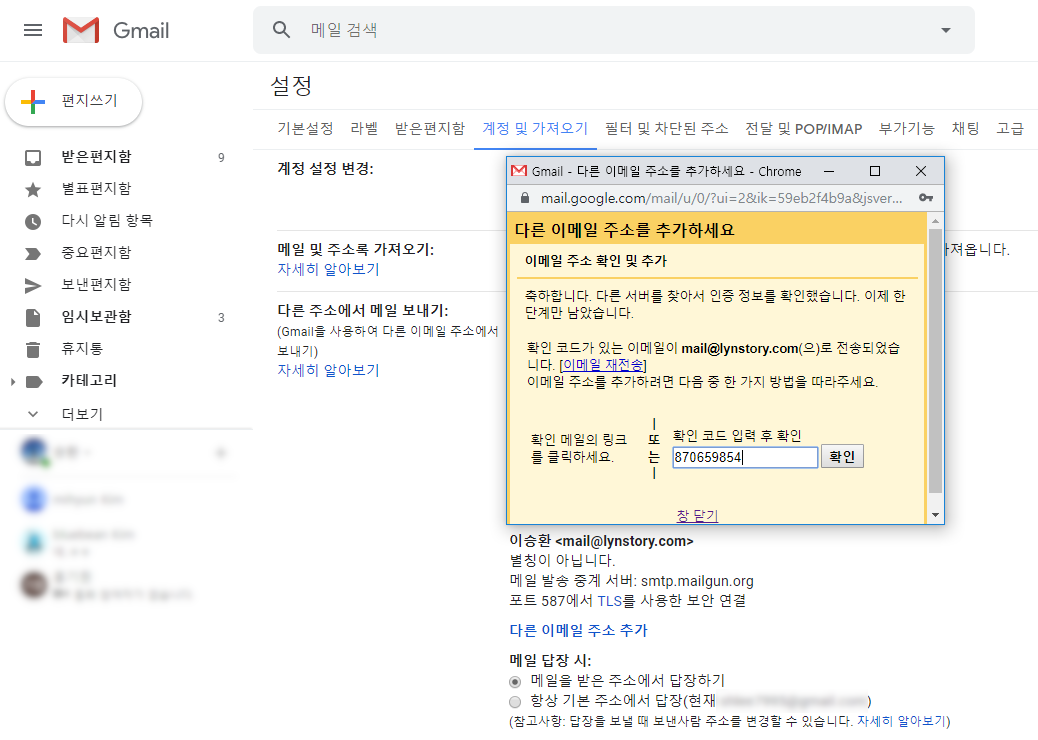Click the 카테고리 label tag icon
Image resolution: width=1038 pixels, height=740 pixels.
click(34, 381)
